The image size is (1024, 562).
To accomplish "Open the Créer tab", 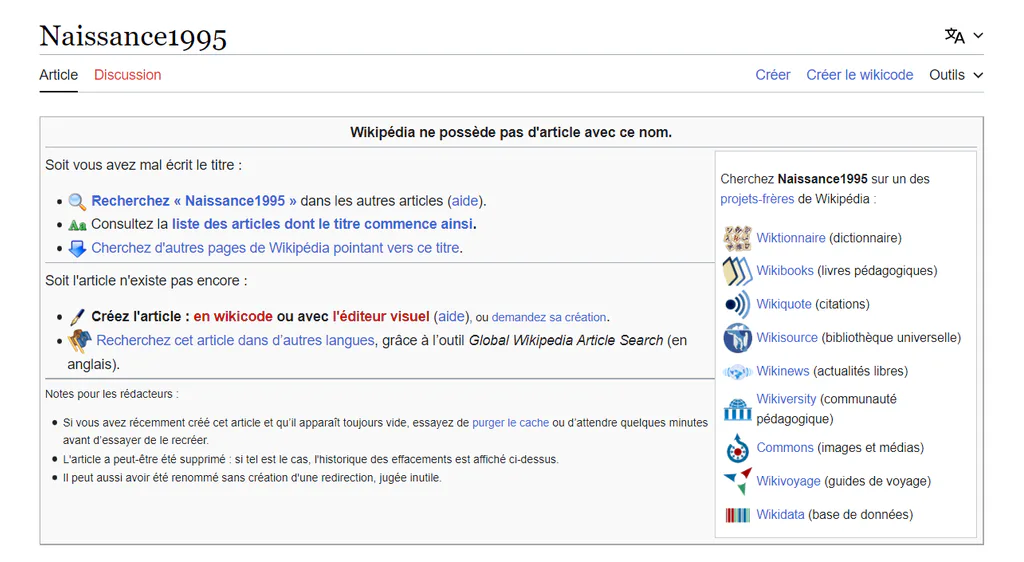I will tap(773, 75).
